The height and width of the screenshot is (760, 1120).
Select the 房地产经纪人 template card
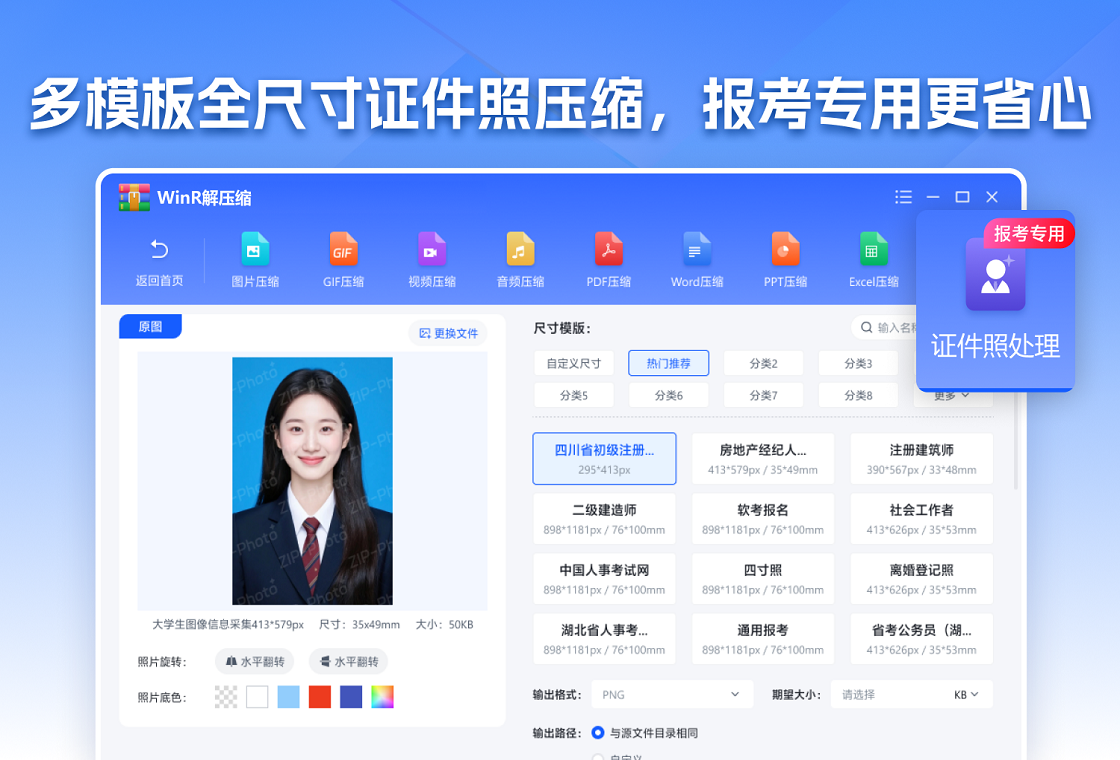point(763,459)
